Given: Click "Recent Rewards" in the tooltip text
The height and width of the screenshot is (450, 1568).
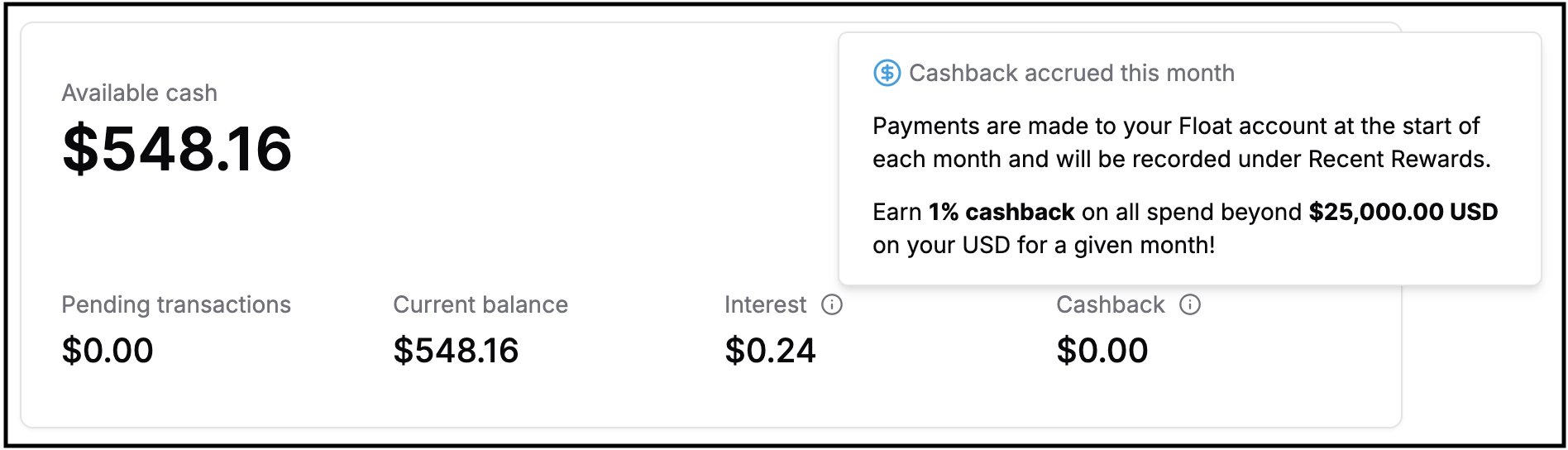Looking at the screenshot, I should (1398, 160).
